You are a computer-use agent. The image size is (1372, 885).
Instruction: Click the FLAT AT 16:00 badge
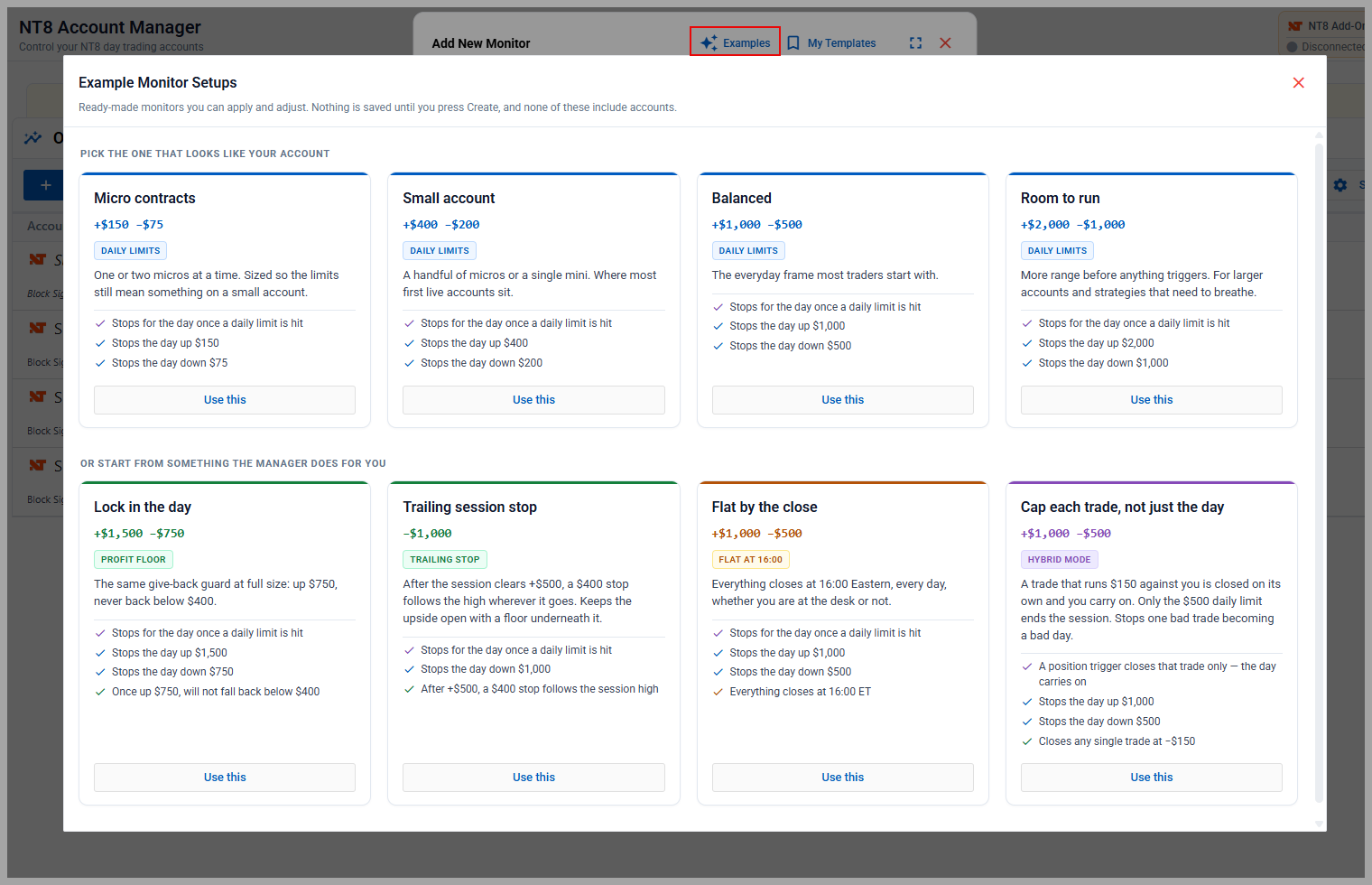[x=750, y=560]
